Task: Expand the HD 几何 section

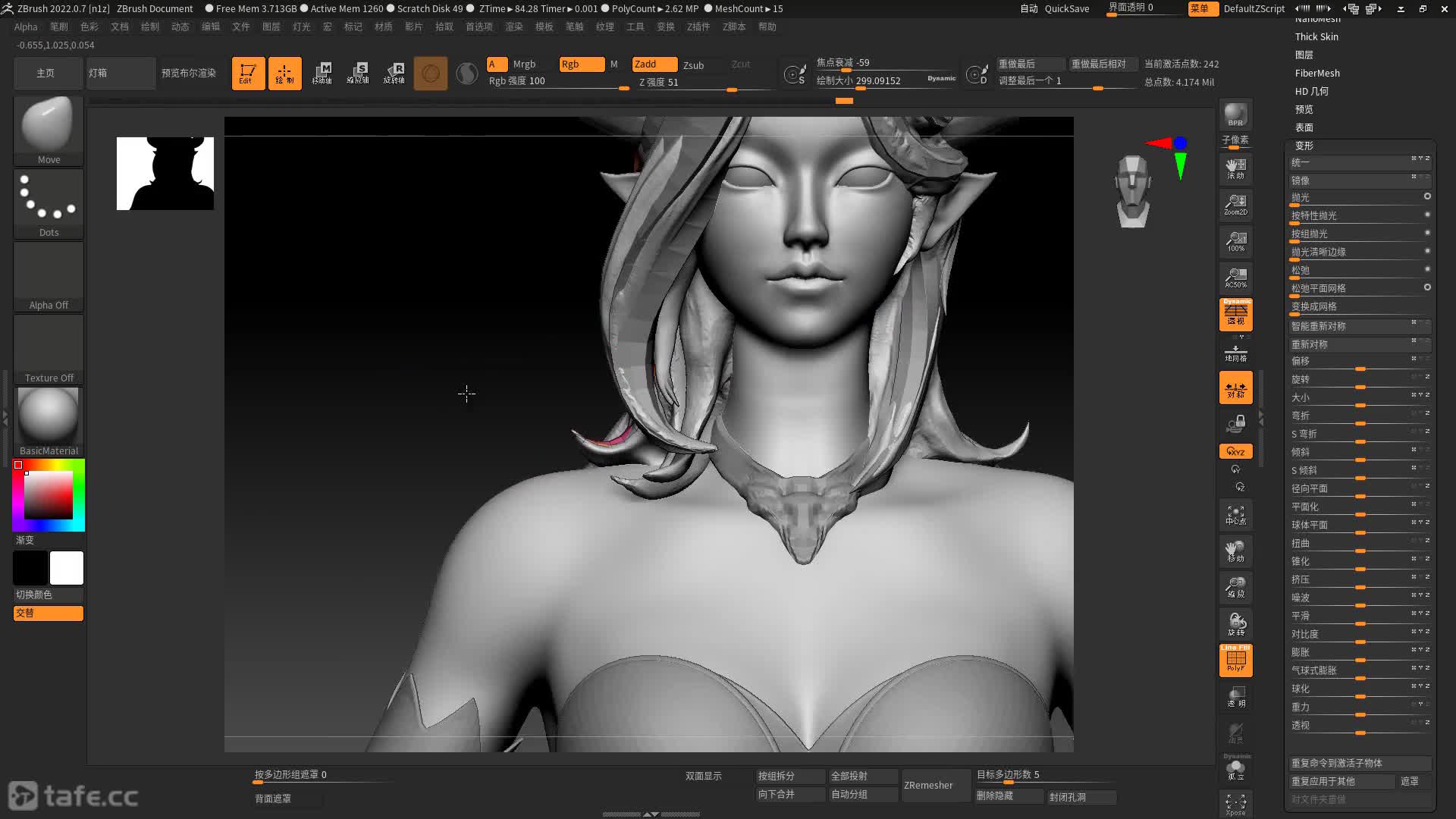Action: click(x=1311, y=91)
